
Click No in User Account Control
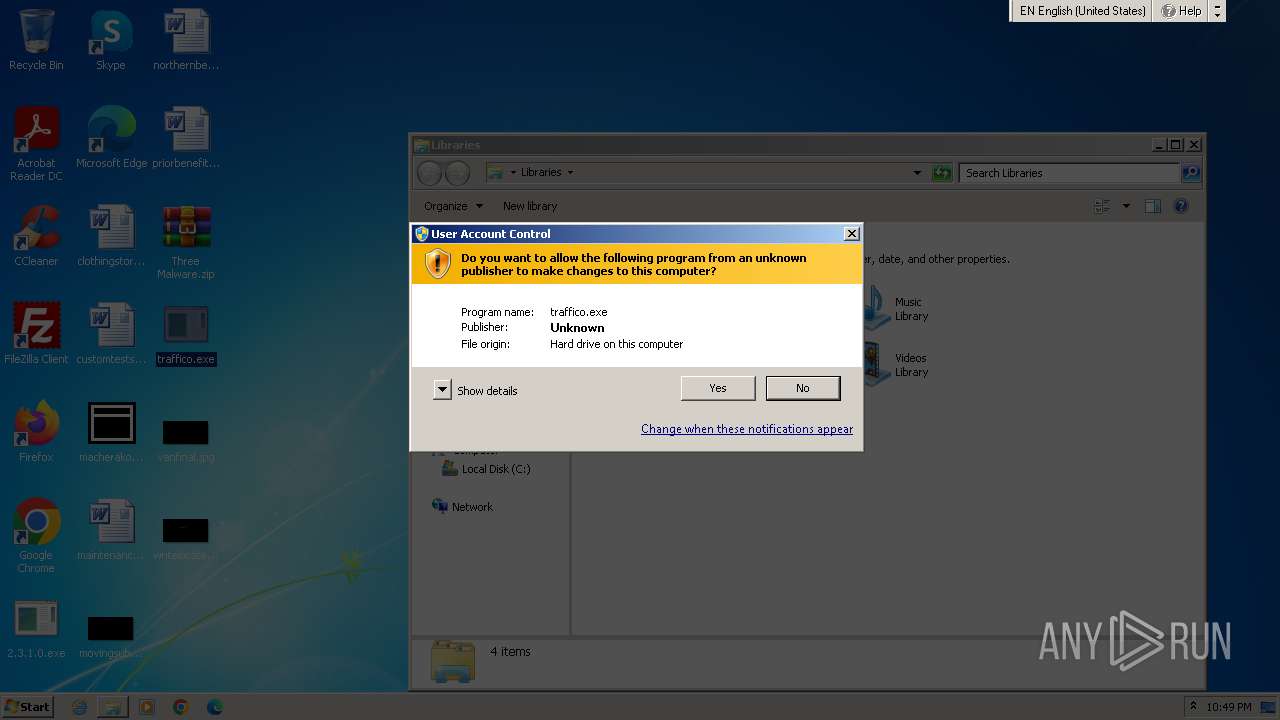[803, 388]
